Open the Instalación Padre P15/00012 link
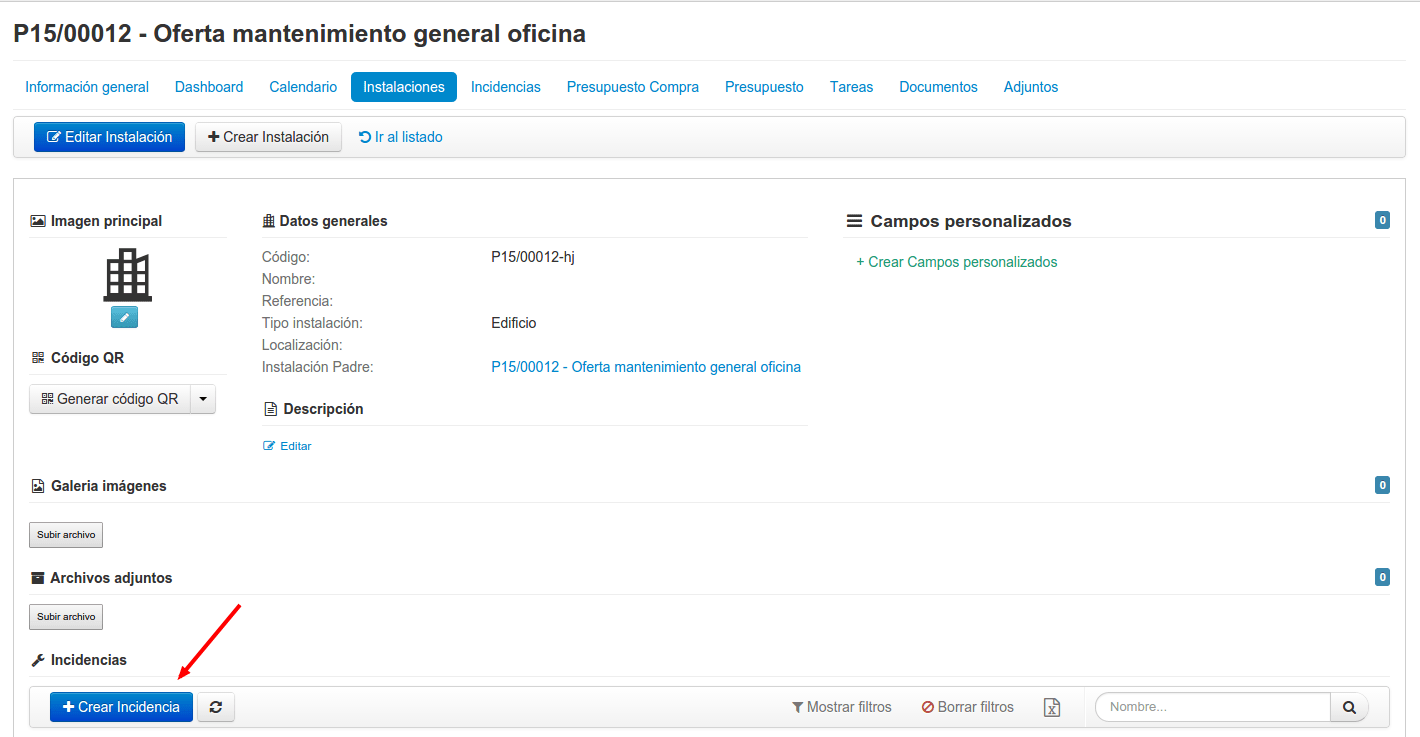Screen dimensions: 1420x737 tap(646, 367)
